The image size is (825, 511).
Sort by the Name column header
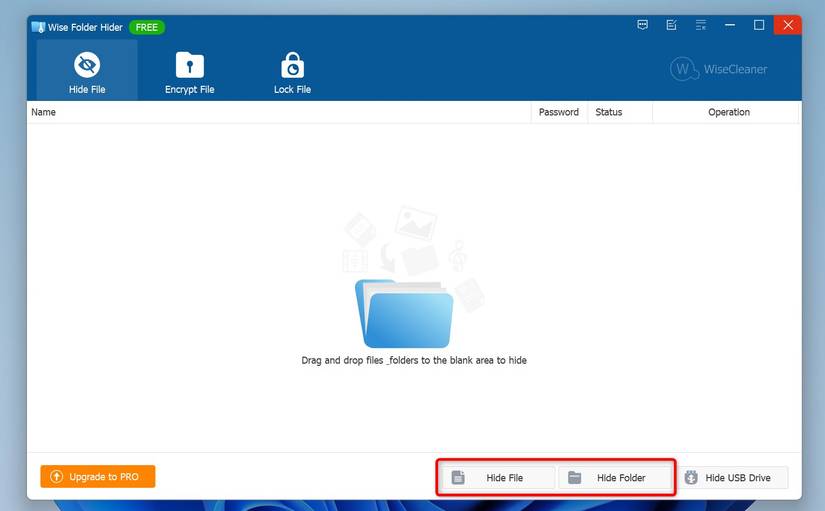[x=44, y=112]
